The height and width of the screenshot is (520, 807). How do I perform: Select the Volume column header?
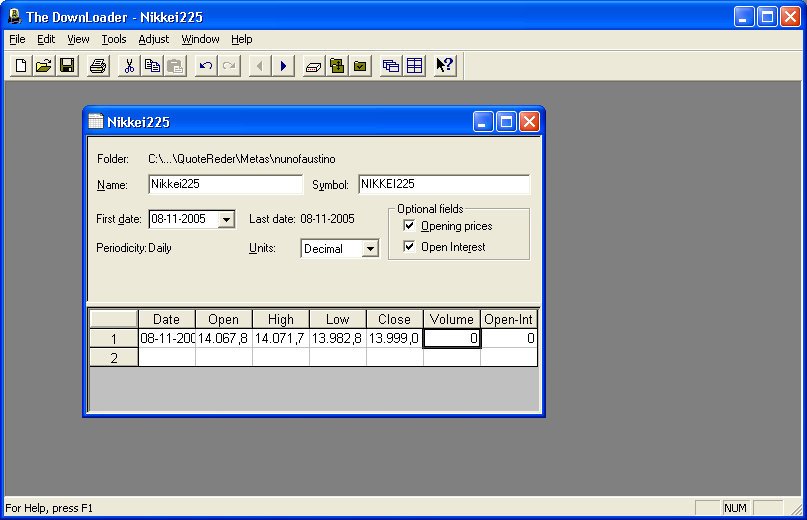click(x=452, y=319)
